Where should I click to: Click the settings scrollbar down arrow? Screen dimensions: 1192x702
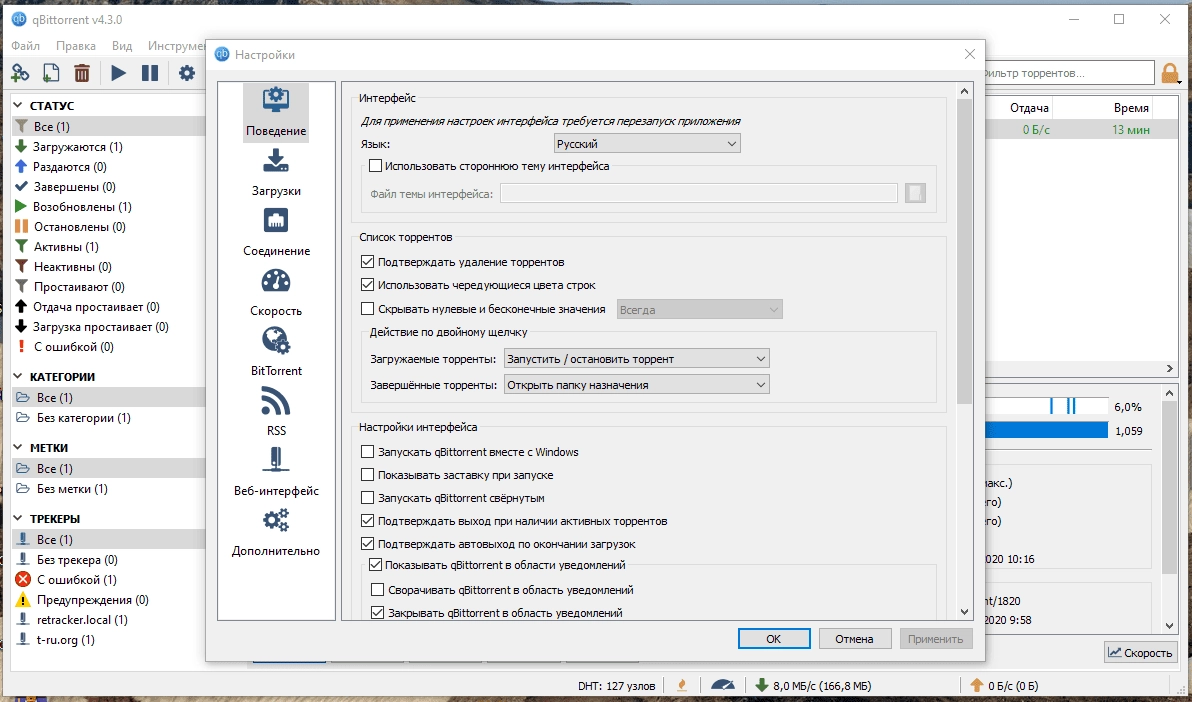[964, 611]
